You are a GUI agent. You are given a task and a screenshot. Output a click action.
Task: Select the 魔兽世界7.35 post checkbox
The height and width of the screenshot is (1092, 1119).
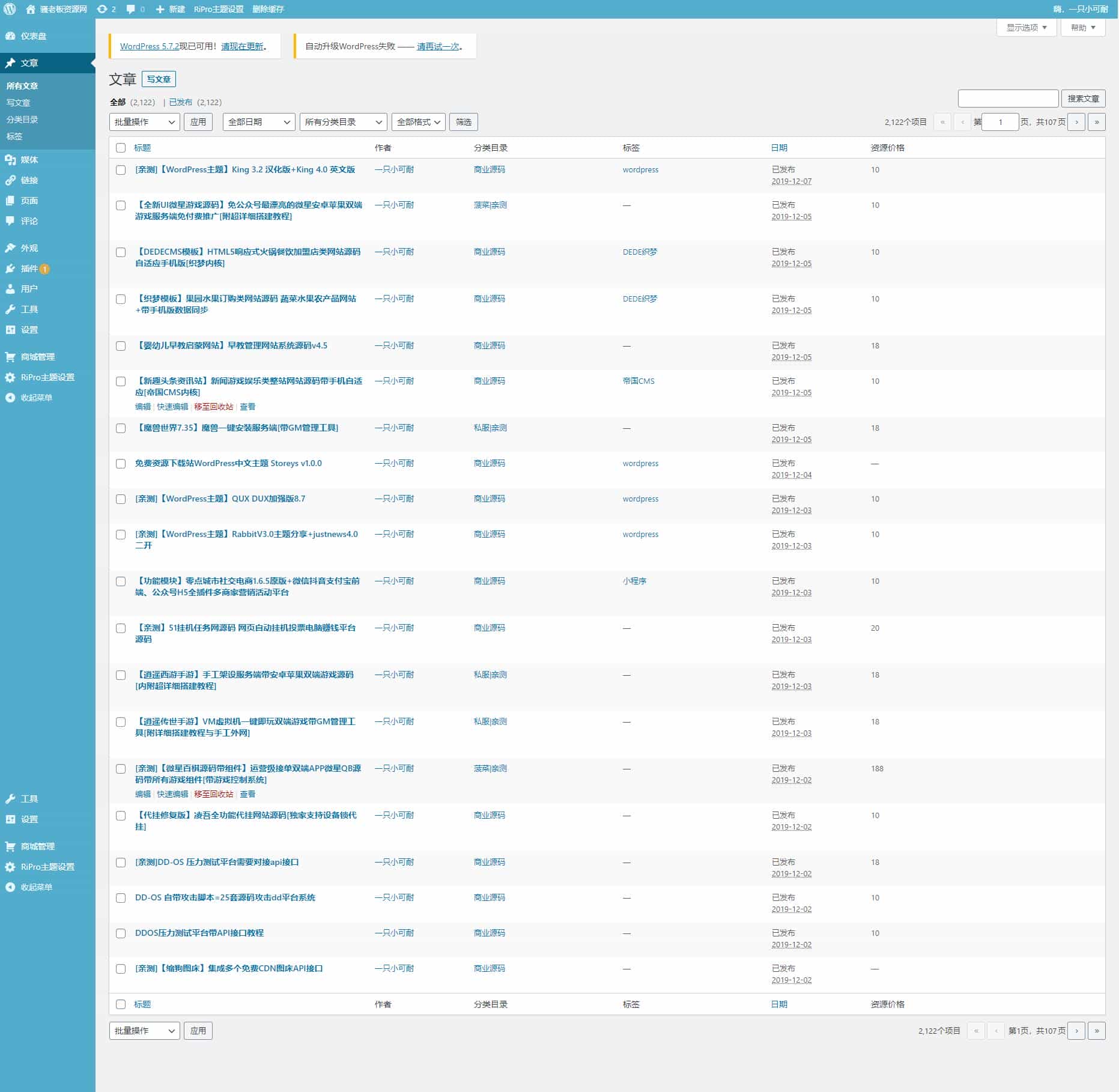(x=121, y=428)
